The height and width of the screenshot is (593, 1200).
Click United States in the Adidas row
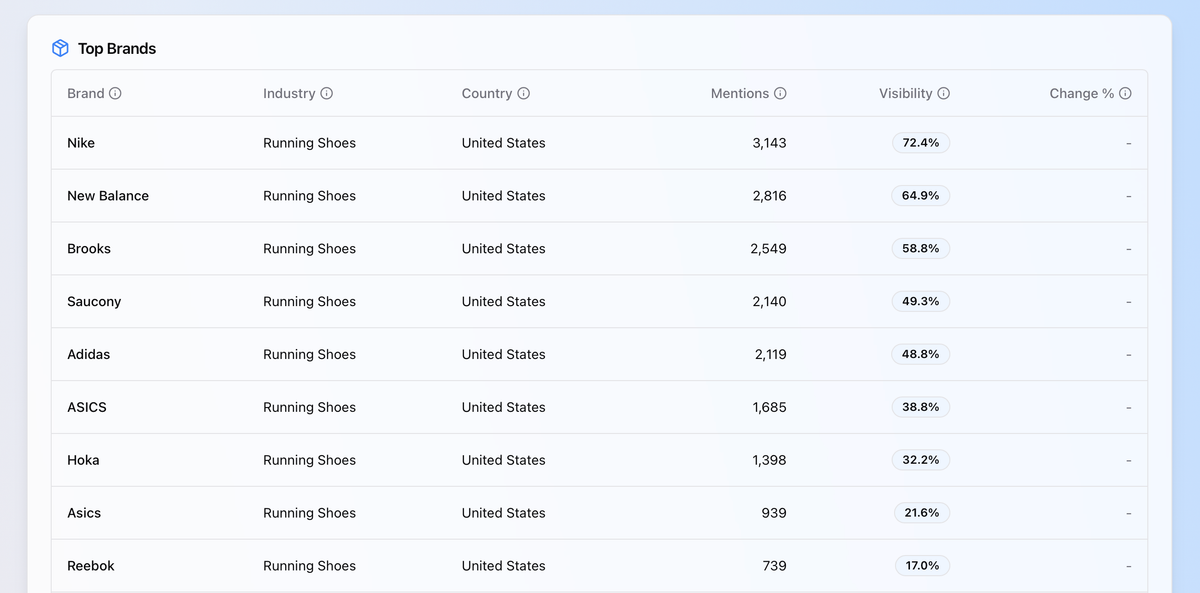[x=504, y=355]
